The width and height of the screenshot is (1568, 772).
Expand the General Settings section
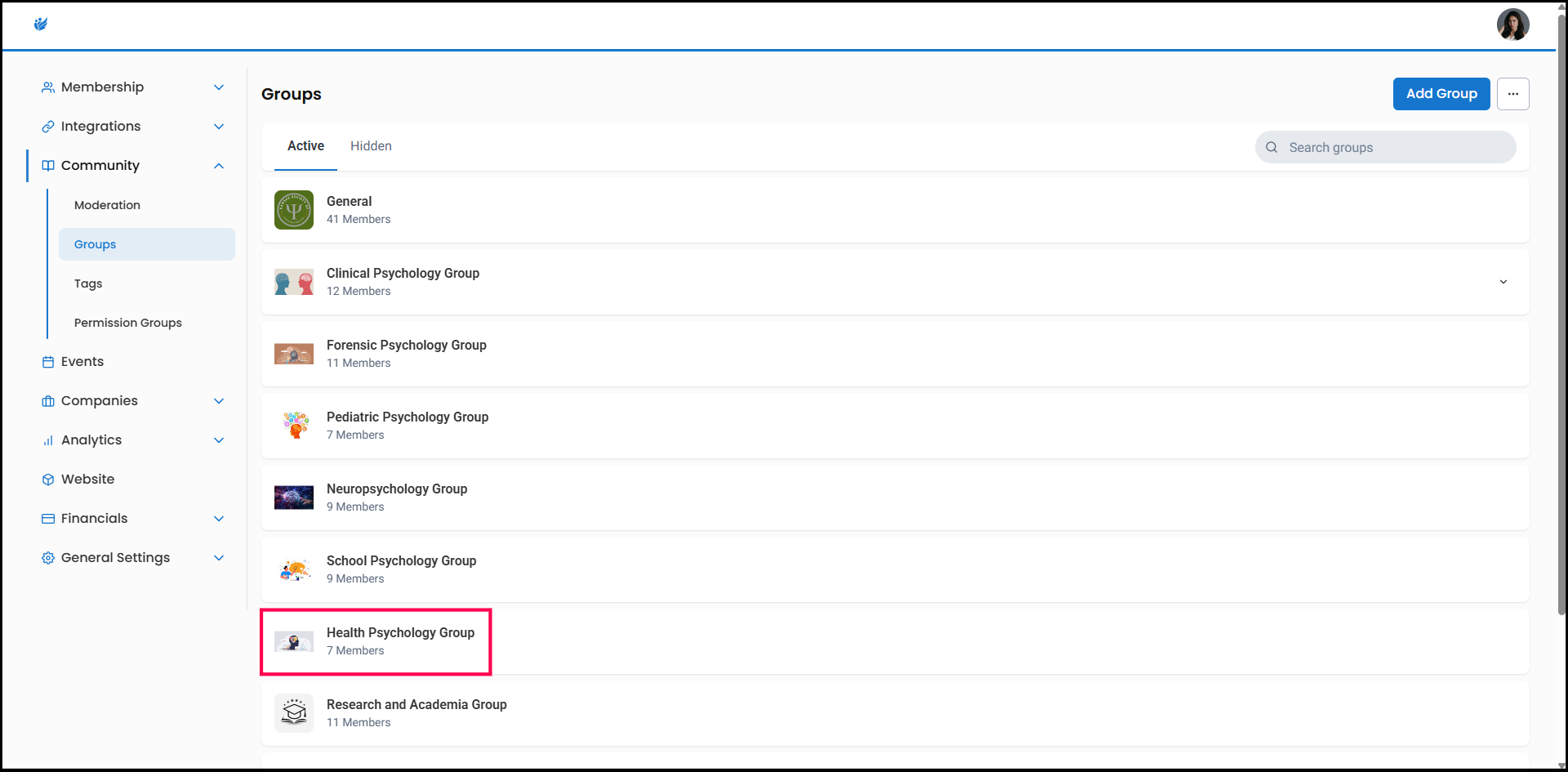point(218,558)
